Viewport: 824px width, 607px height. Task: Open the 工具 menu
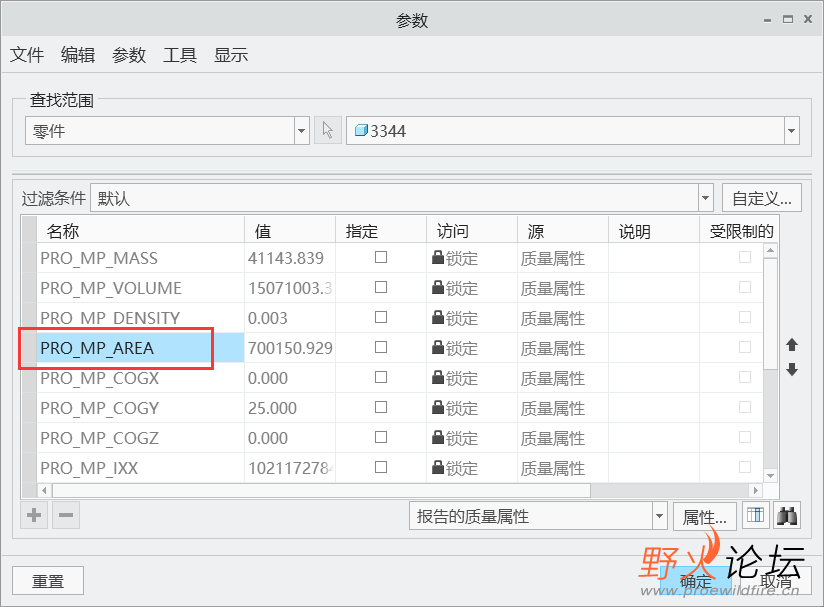[180, 55]
